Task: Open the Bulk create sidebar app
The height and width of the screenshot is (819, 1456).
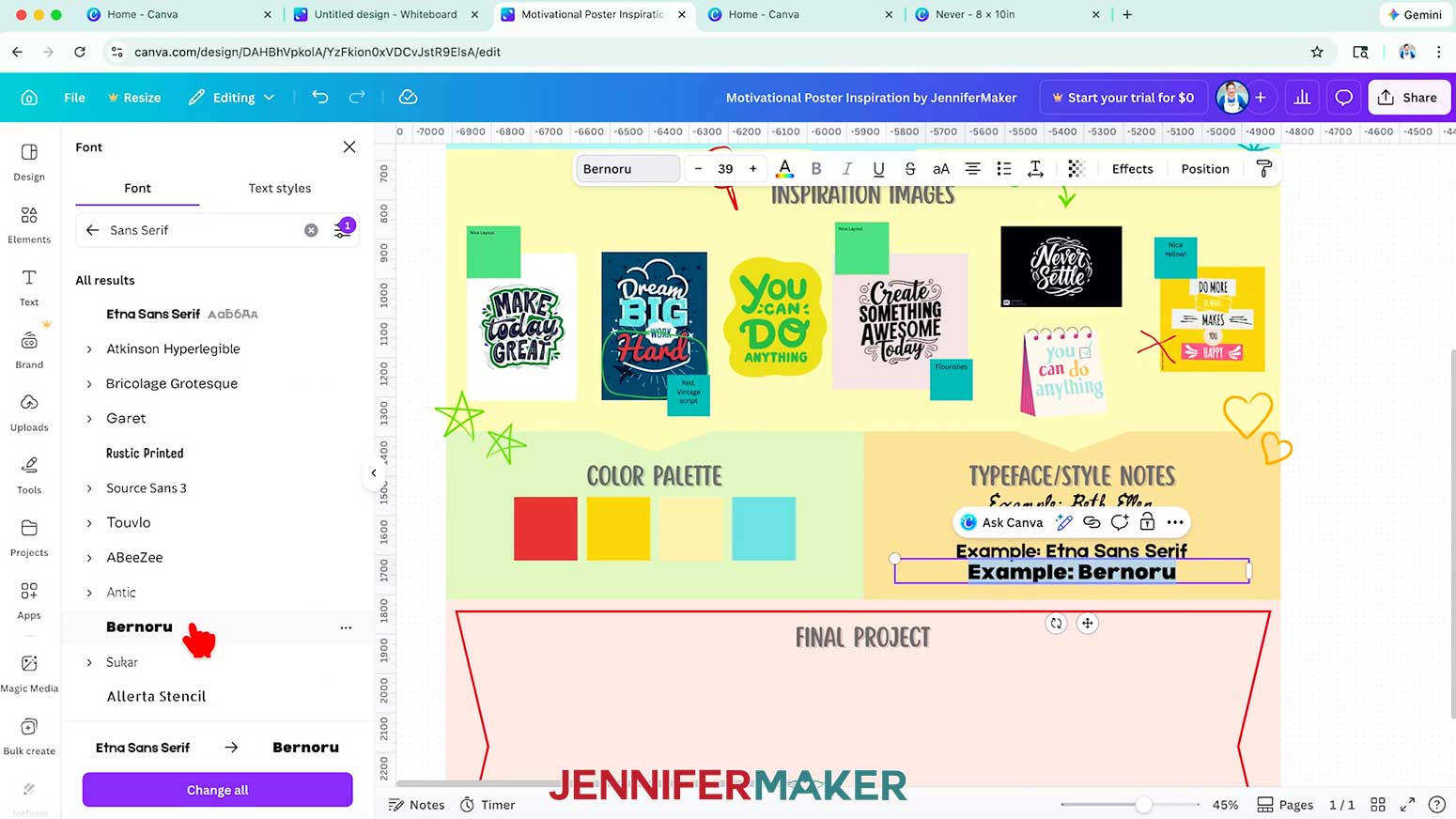Action: tap(29, 736)
